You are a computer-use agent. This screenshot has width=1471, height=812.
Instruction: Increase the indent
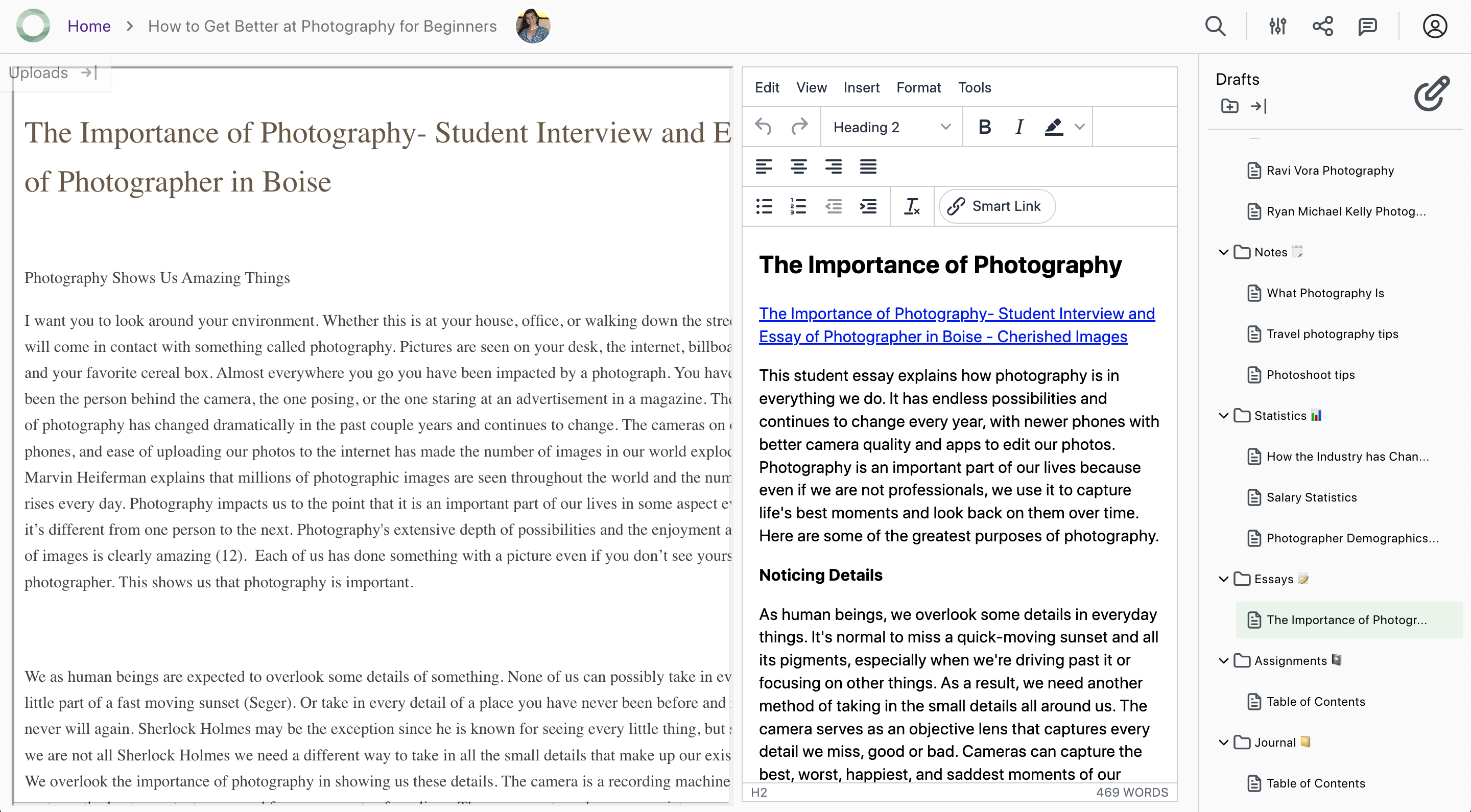pos(868,206)
